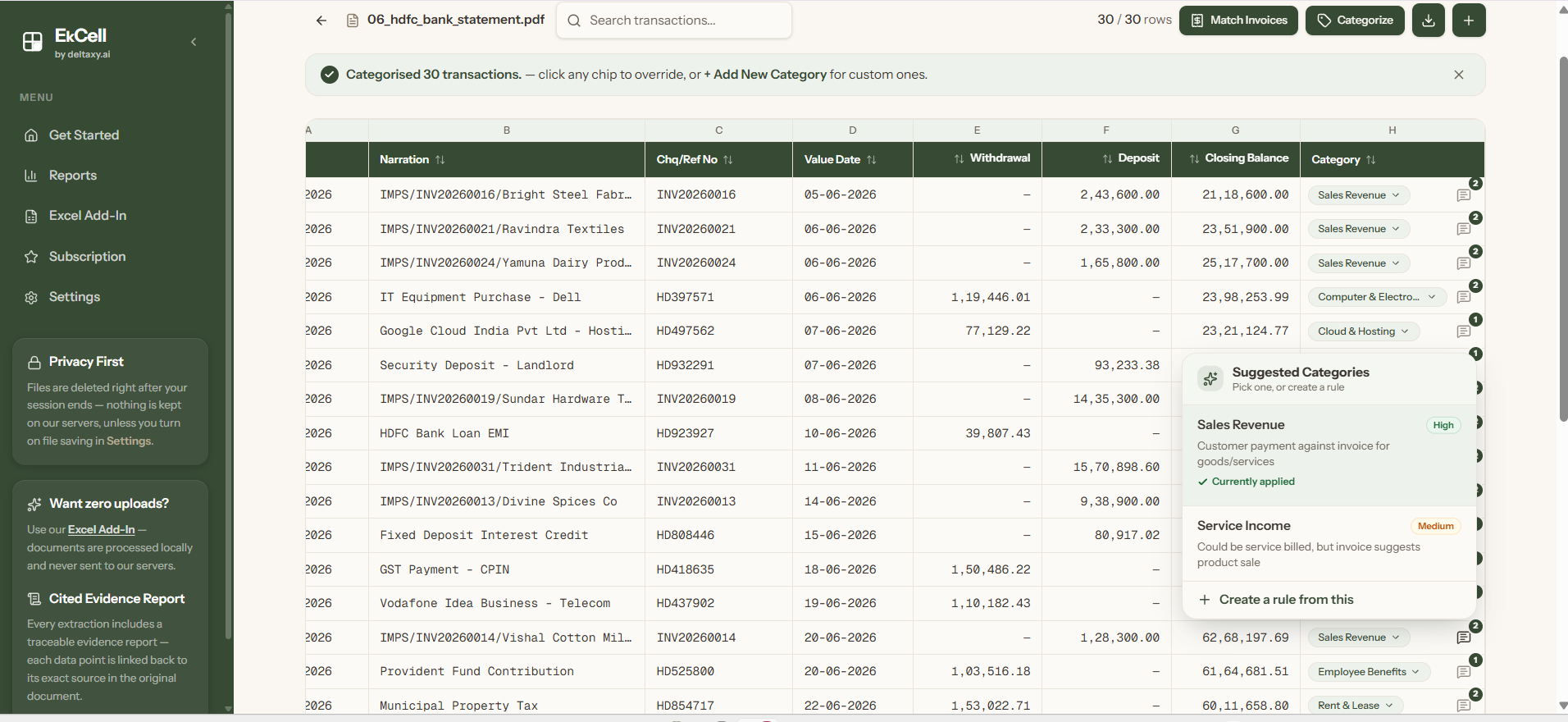The width and height of the screenshot is (1568, 722).
Task: Click the bold Settings link in Privacy card
Action: [130, 441]
